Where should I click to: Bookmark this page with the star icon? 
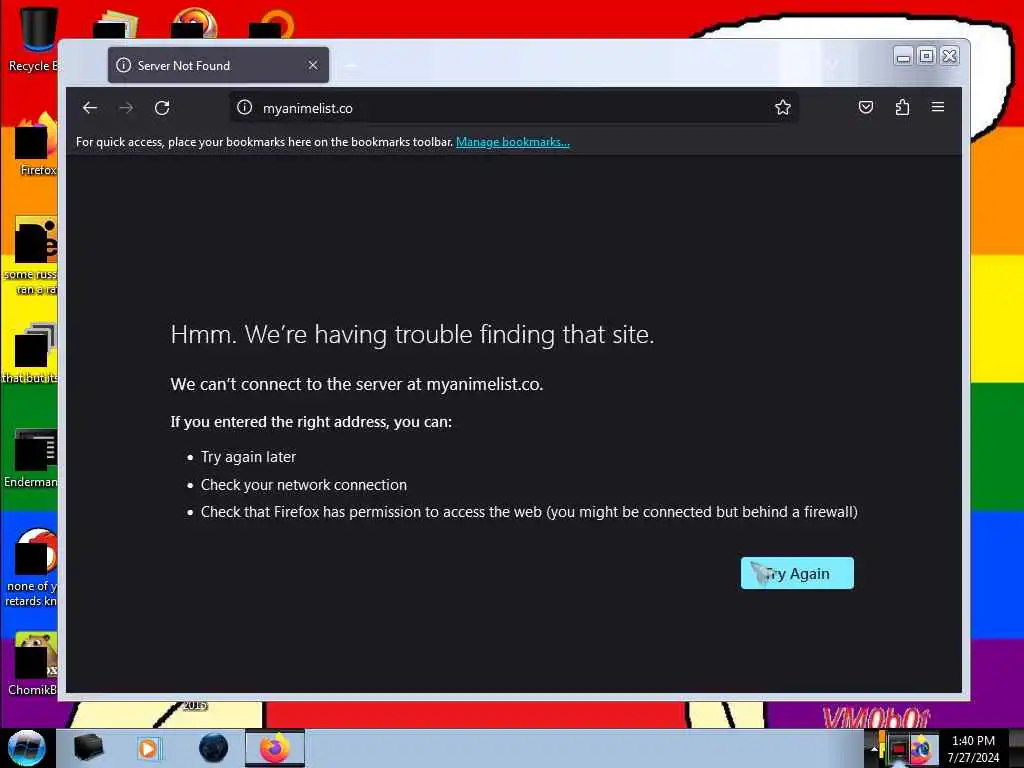(782, 107)
